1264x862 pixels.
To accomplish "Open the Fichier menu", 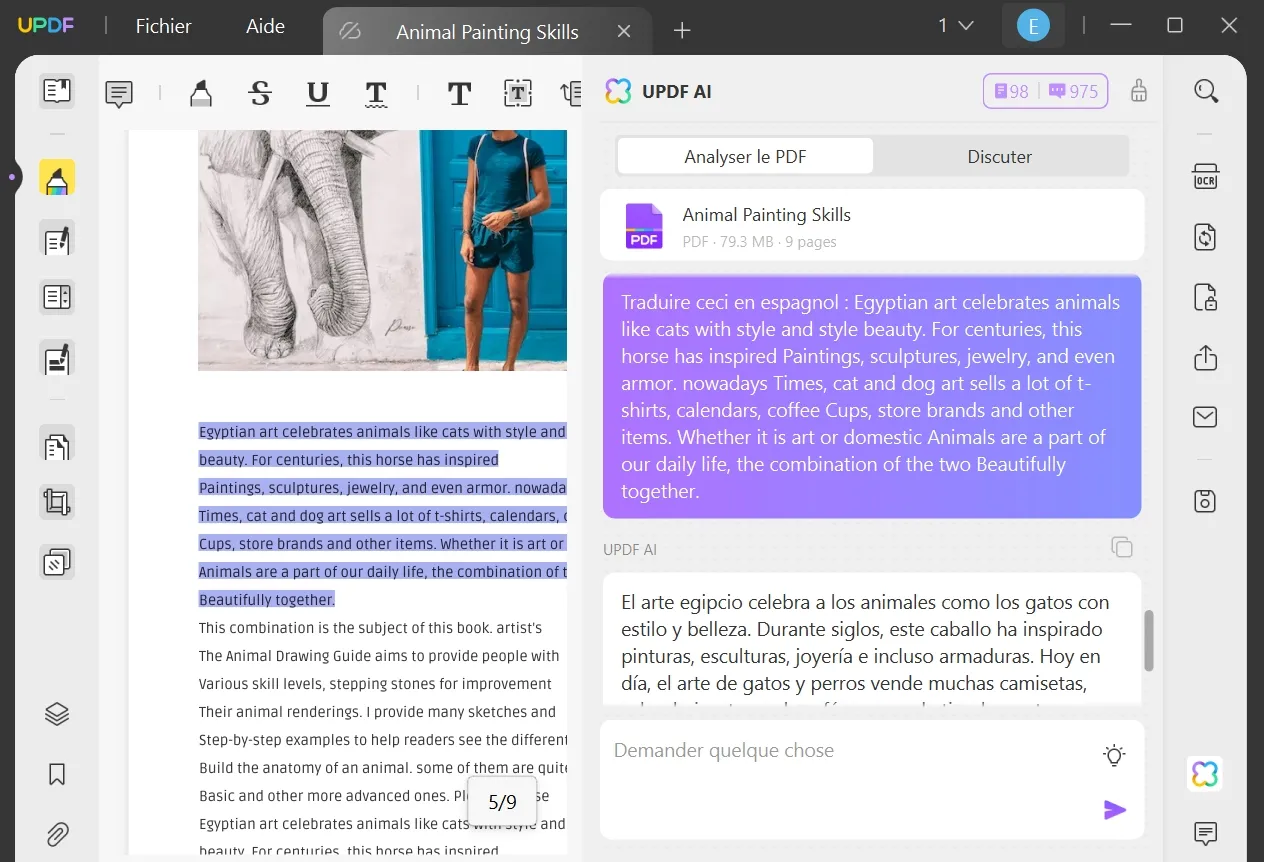I will (x=163, y=26).
